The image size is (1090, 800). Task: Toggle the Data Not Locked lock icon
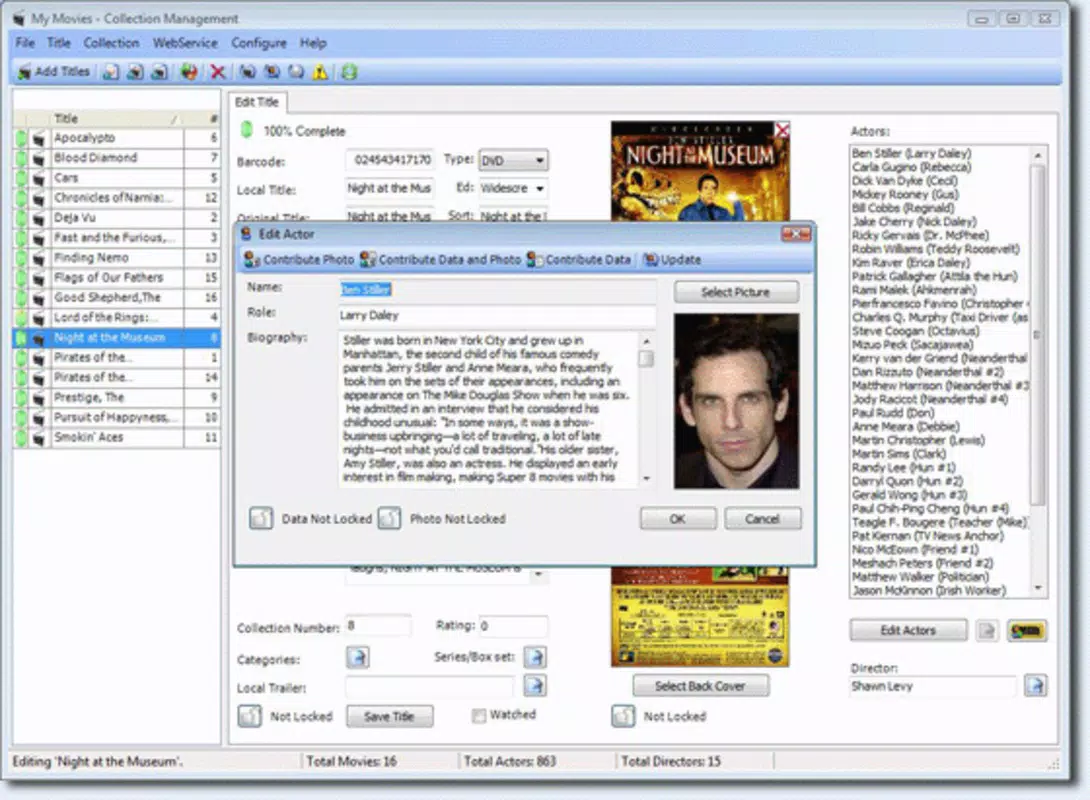click(x=261, y=519)
